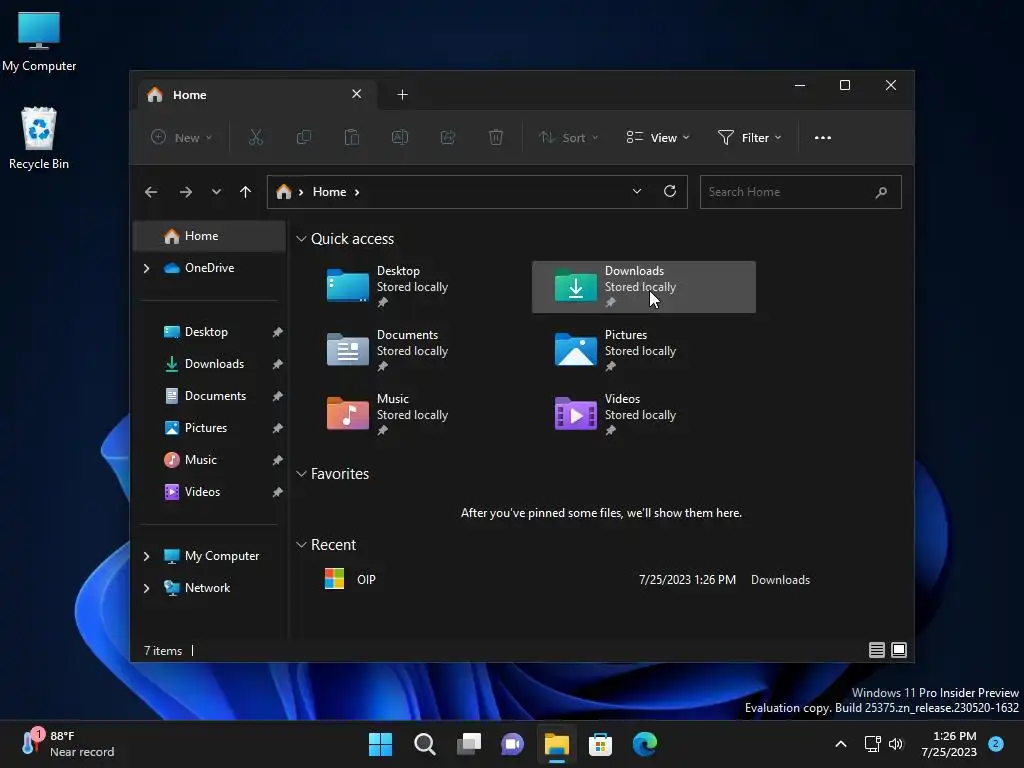Open Videos folder tile in Quick access
Image resolution: width=1024 pixels, height=768 pixels.
coord(644,415)
